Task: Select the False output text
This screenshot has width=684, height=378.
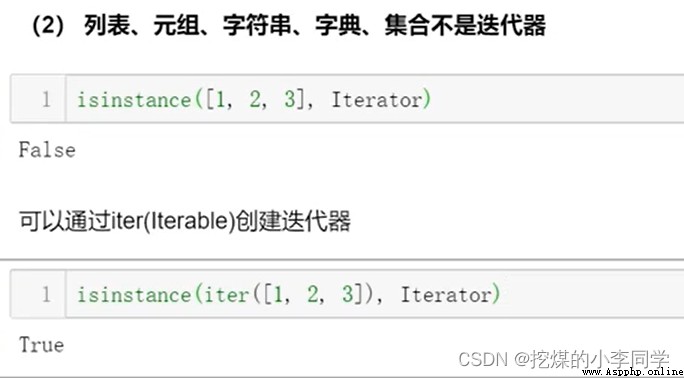Action: click(x=47, y=150)
